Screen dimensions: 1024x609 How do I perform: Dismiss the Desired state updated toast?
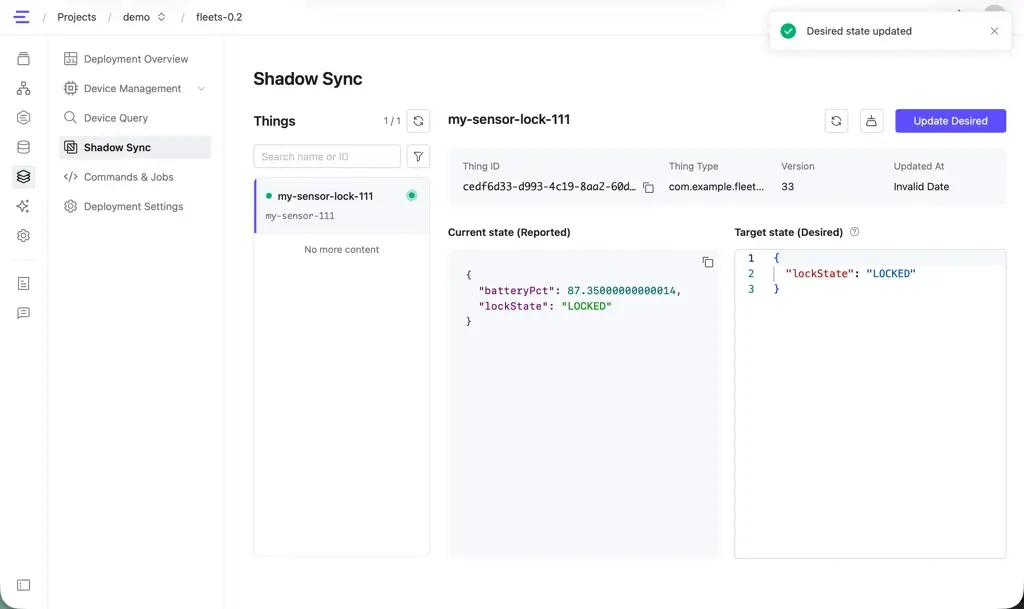tap(994, 31)
